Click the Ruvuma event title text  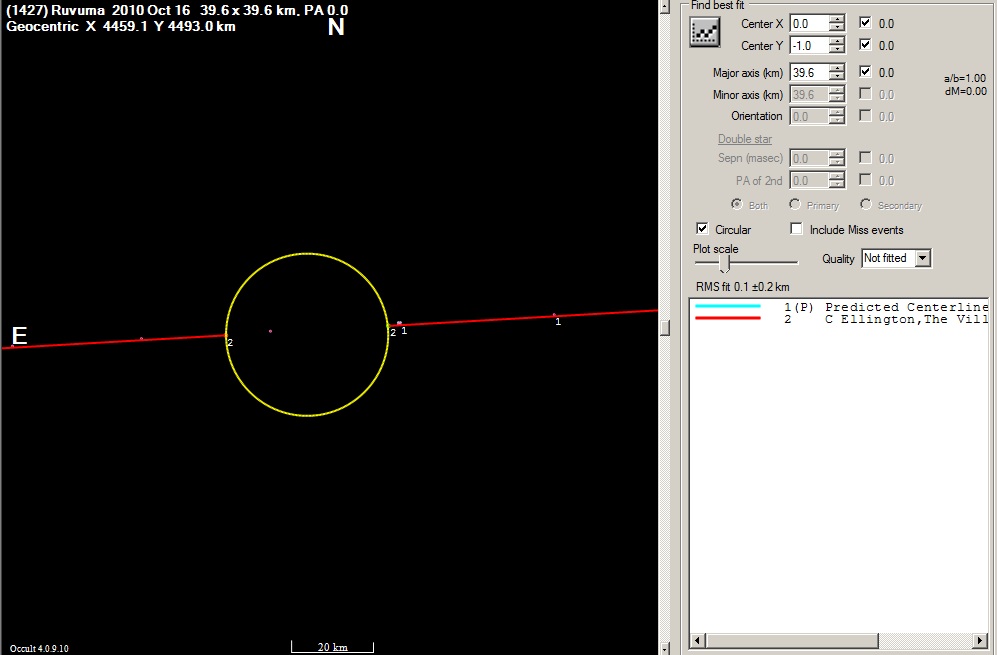177,10
